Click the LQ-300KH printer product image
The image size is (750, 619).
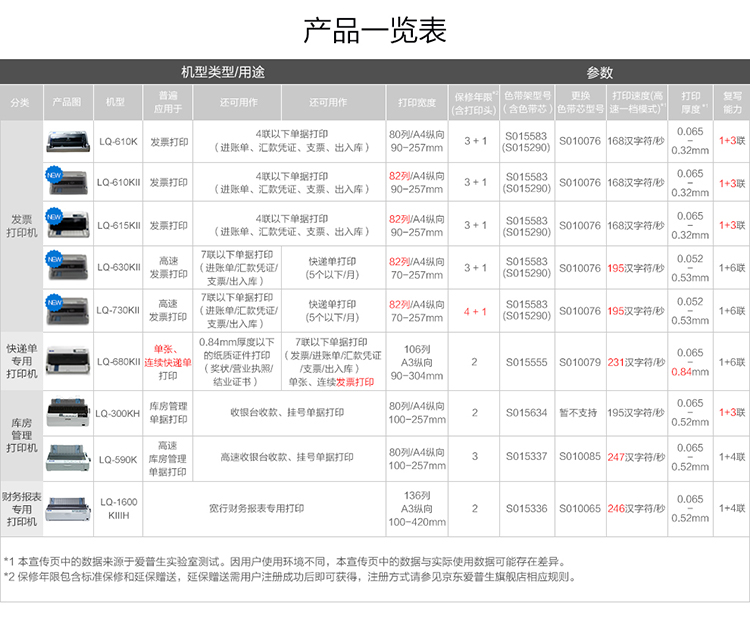pyautogui.click(x=66, y=412)
